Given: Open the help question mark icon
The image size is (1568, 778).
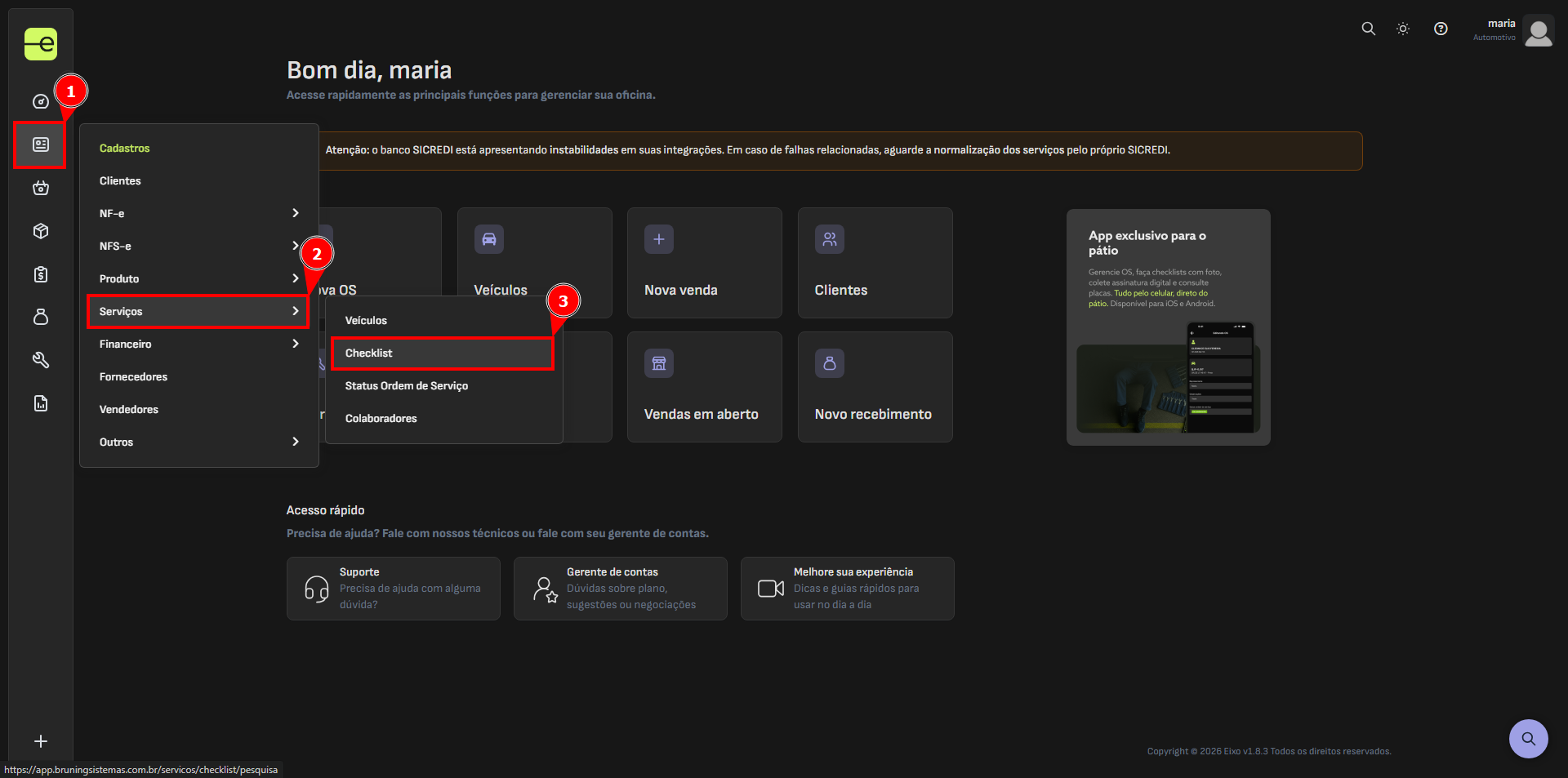Looking at the screenshot, I should tap(1441, 29).
